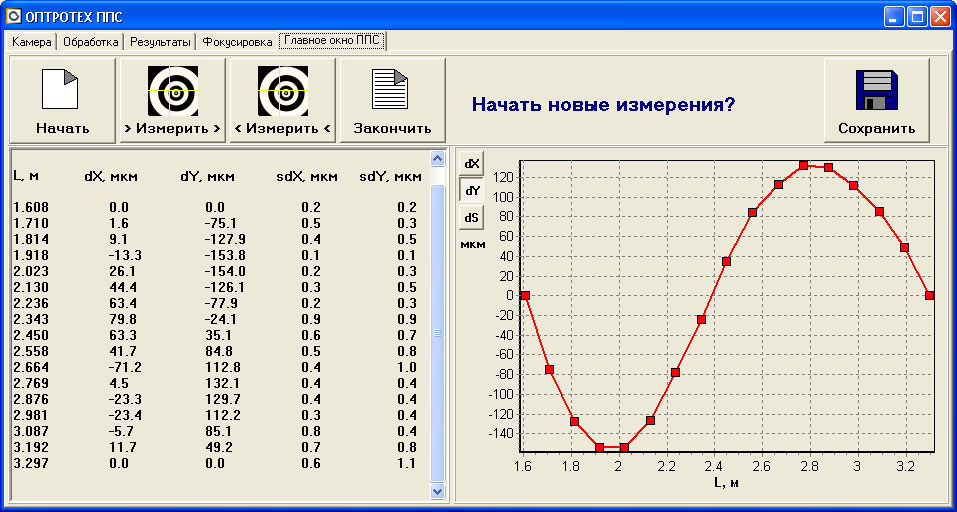Click the sdY value 1.0
Image resolution: width=957 pixels, height=512 pixels.
[x=407, y=367]
